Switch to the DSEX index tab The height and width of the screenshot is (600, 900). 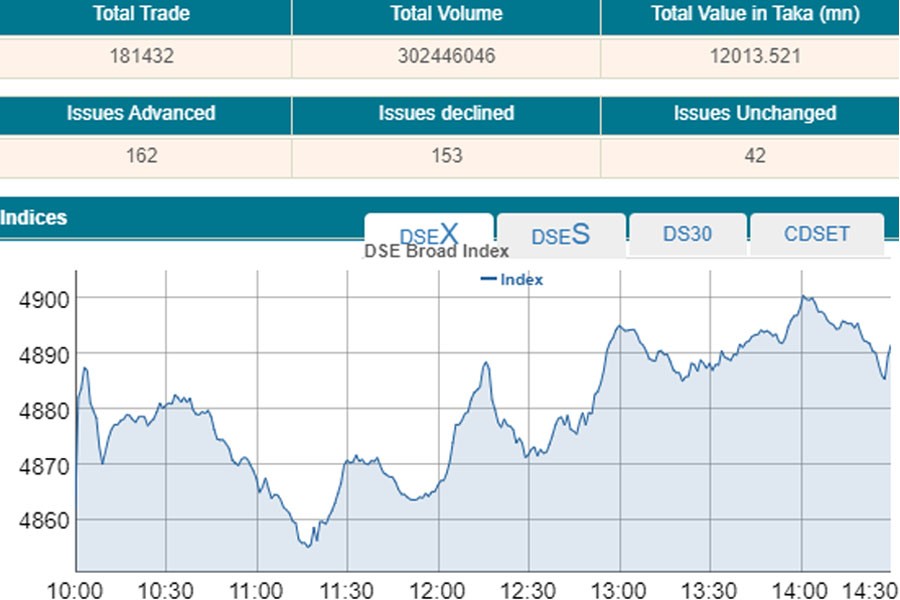click(x=428, y=235)
